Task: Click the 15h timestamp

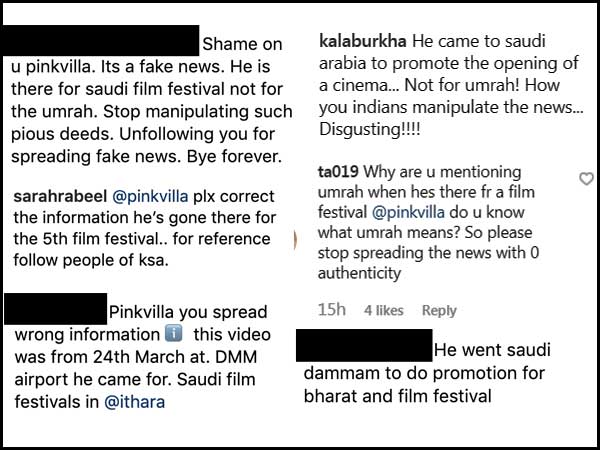Action: pyautogui.click(x=332, y=310)
